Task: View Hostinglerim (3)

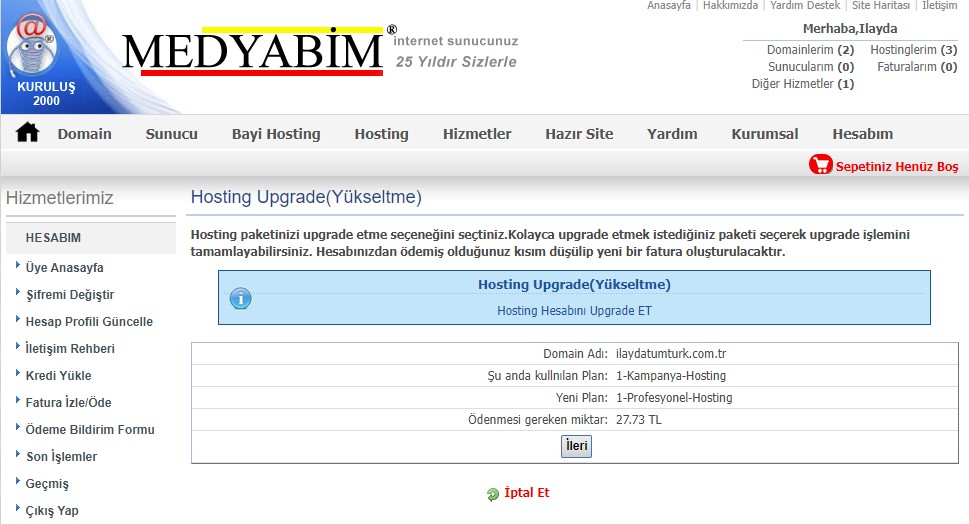Action: coord(914,50)
